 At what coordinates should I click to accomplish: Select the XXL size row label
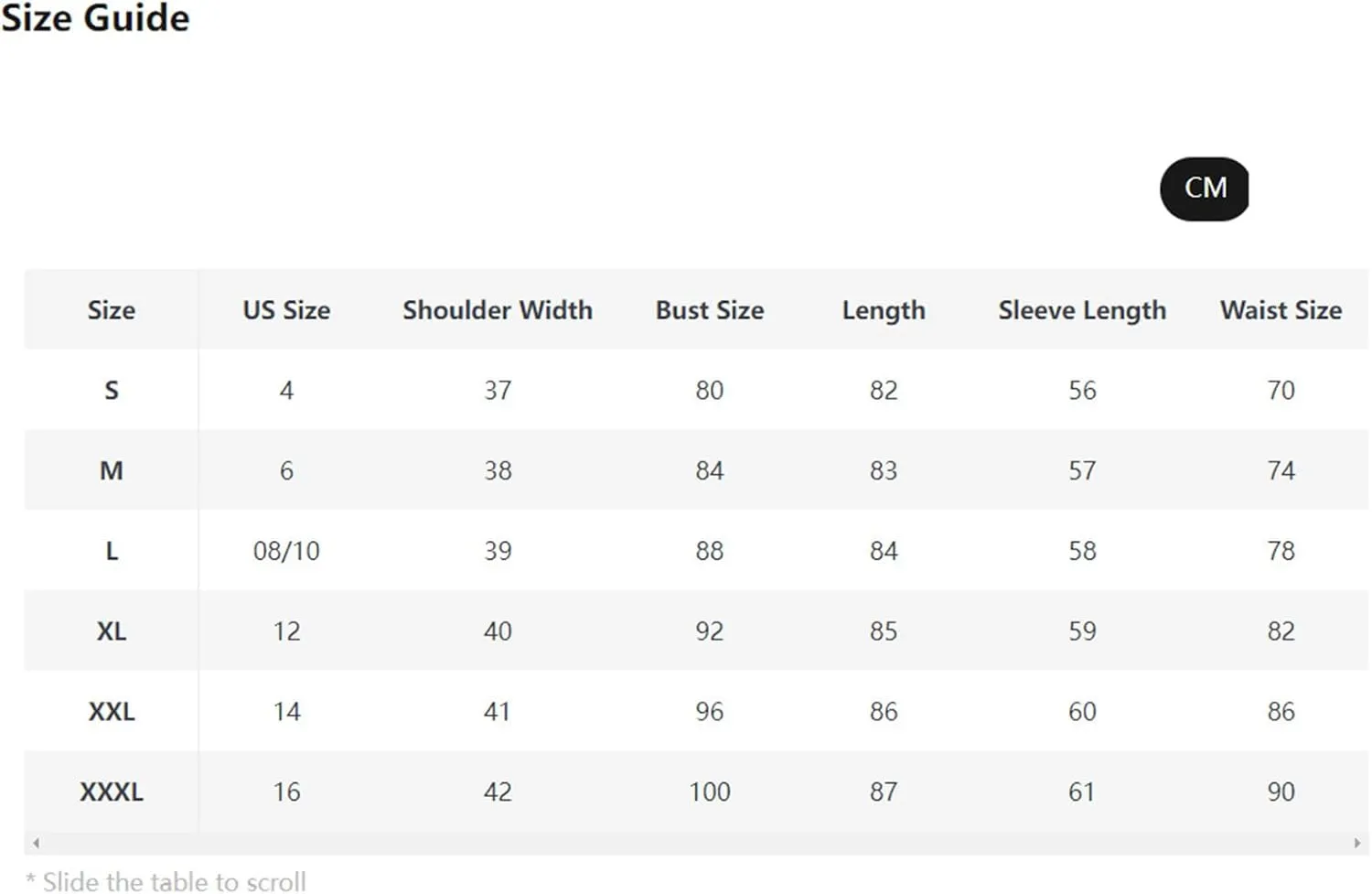click(x=112, y=711)
